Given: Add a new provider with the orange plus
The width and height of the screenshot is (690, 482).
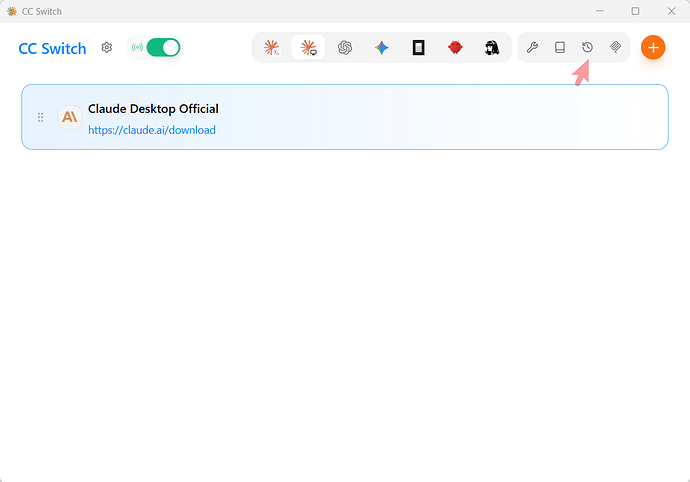Looking at the screenshot, I should (x=653, y=48).
